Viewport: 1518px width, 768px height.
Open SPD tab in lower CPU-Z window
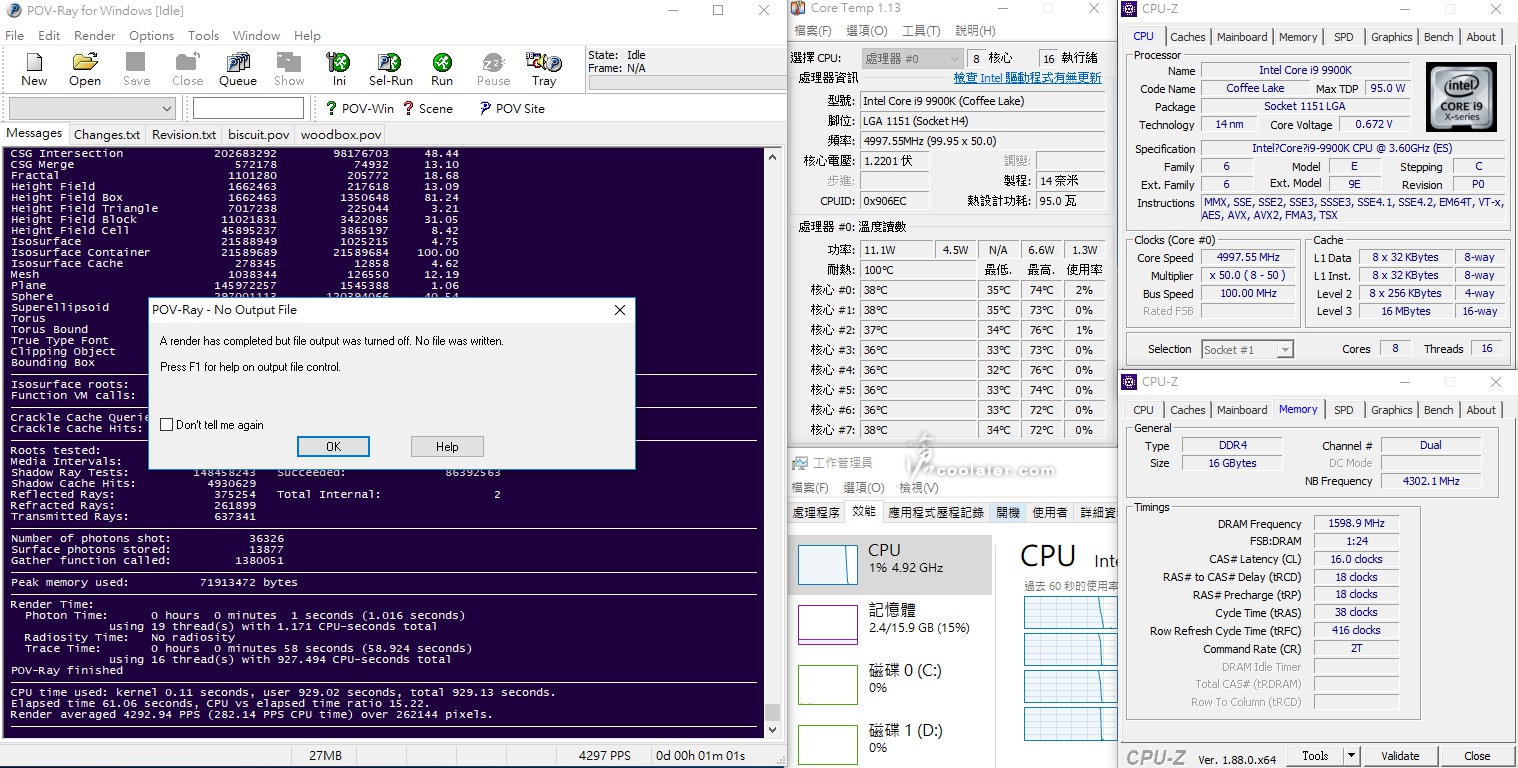tap(1344, 410)
